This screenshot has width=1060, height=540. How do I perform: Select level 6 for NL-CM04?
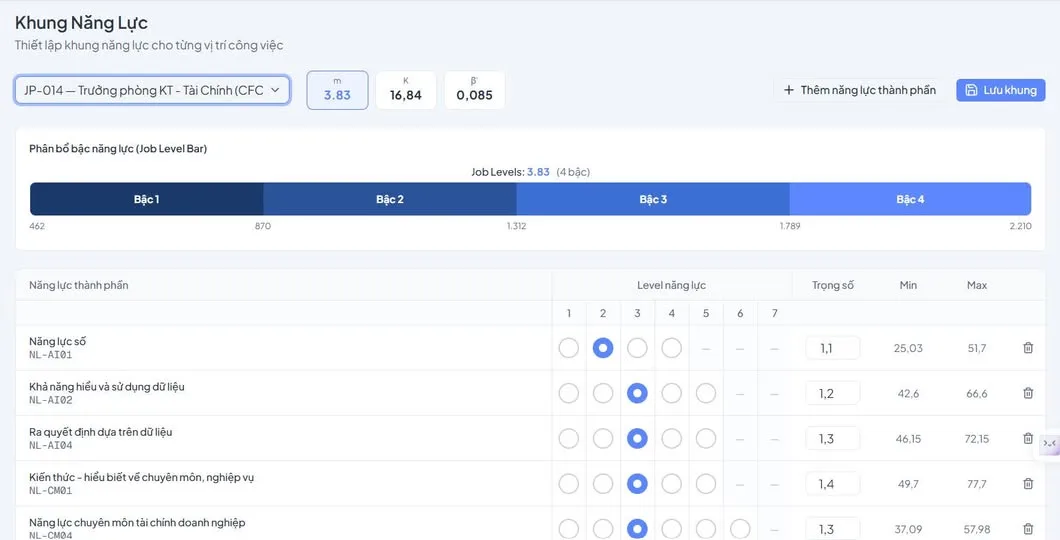[740, 529]
